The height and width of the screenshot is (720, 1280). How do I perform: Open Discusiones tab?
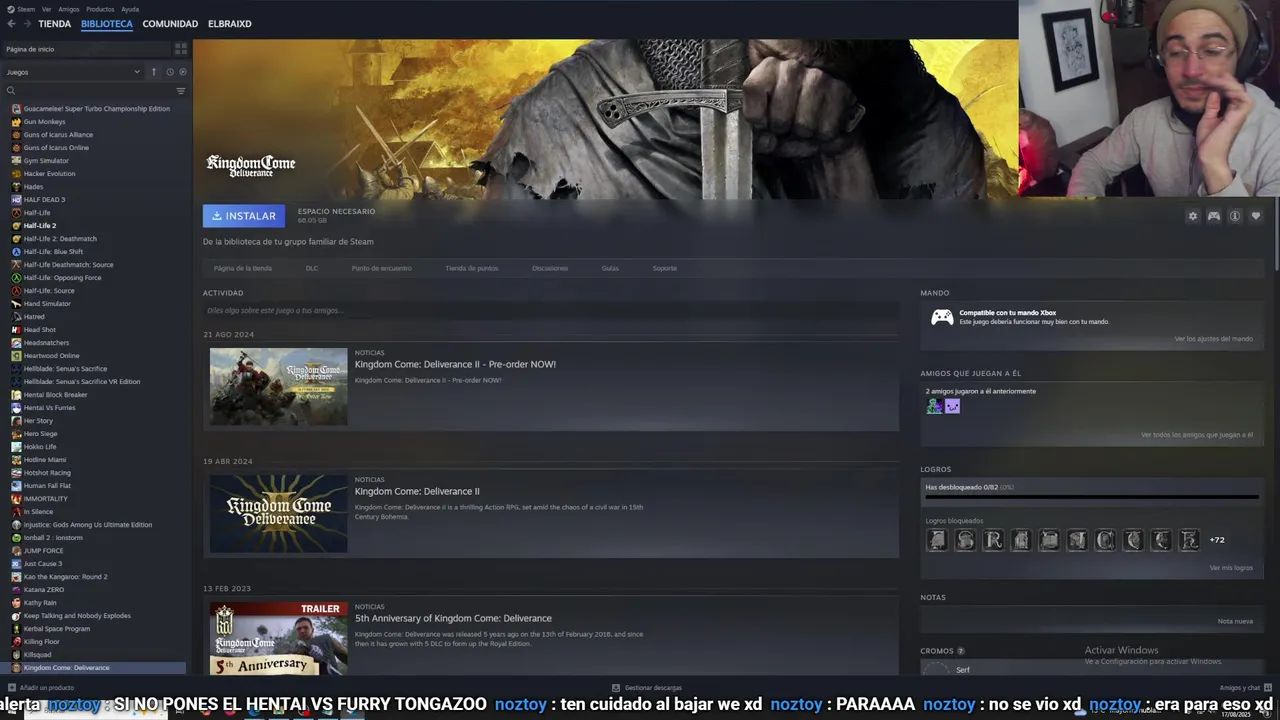550,268
